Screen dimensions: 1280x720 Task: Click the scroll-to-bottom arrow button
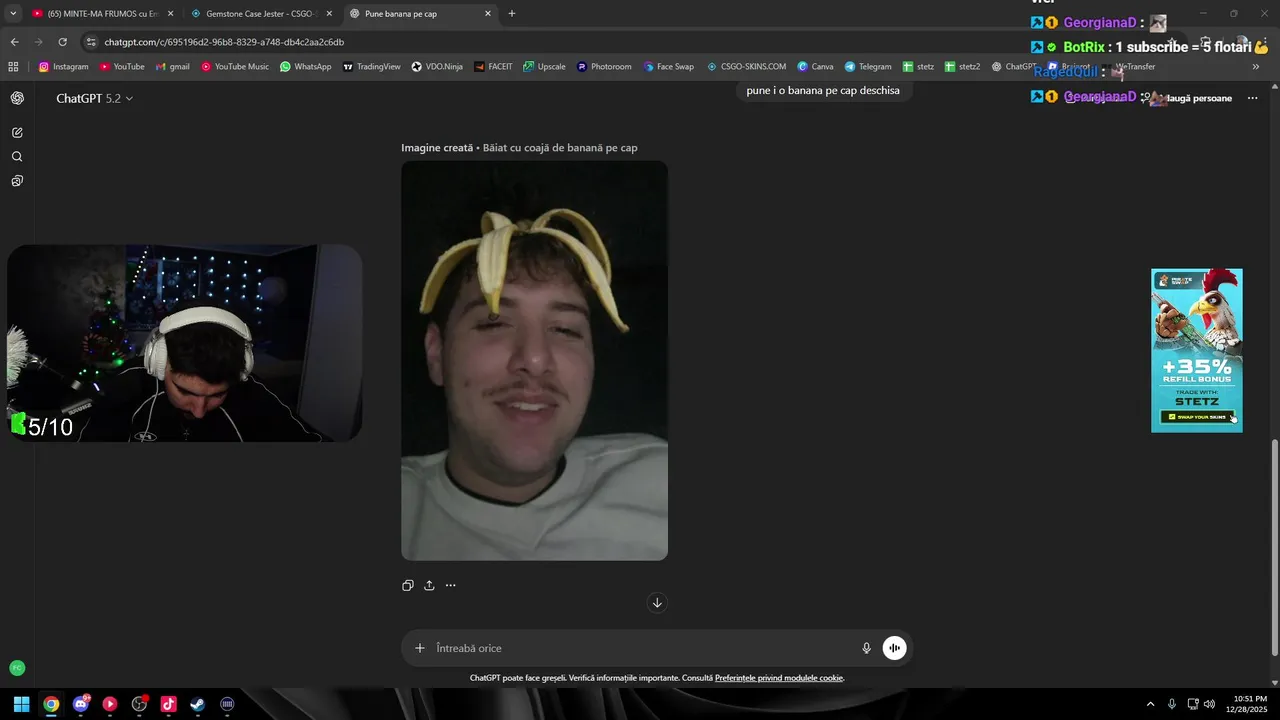click(657, 602)
